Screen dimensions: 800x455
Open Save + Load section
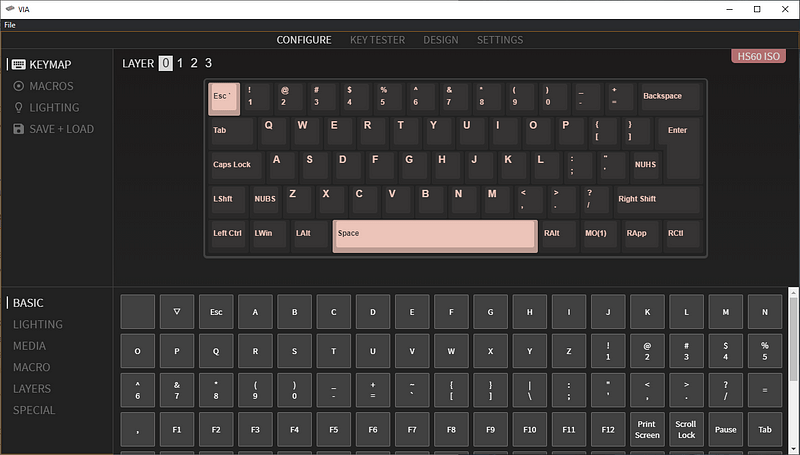tap(60, 129)
